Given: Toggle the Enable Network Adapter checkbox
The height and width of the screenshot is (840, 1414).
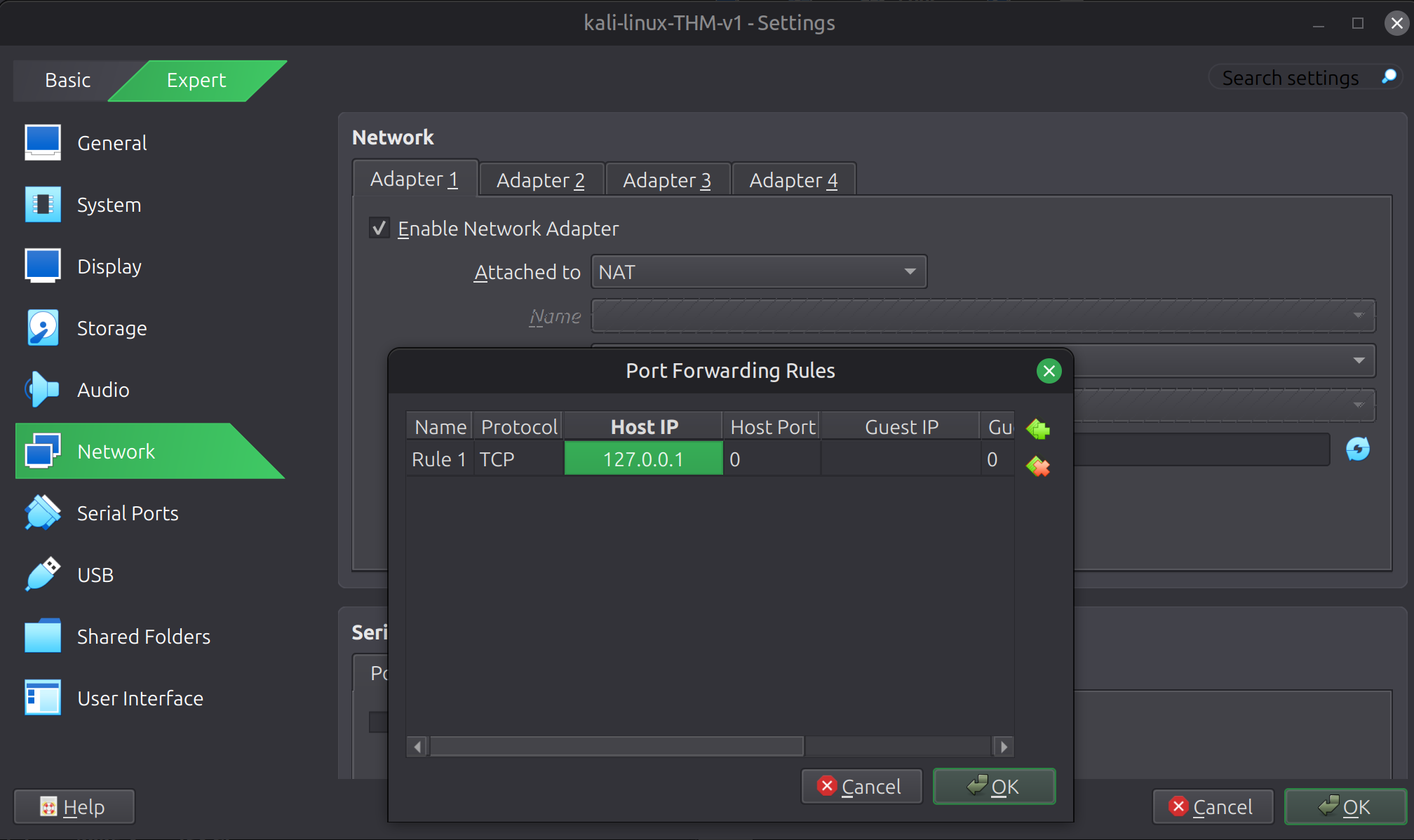Looking at the screenshot, I should coord(379,229).
